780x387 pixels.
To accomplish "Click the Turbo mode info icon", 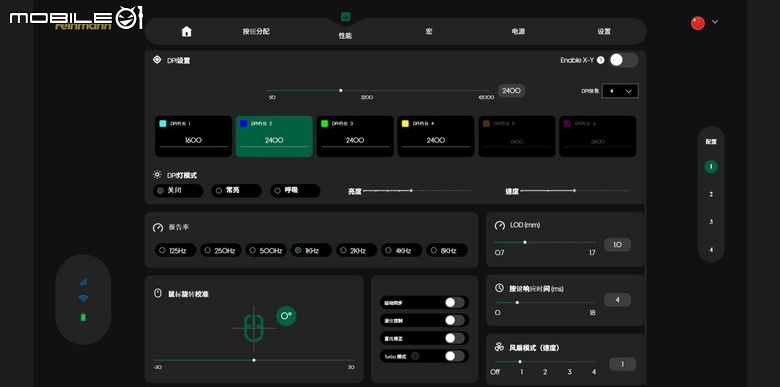I will [415, 356].
